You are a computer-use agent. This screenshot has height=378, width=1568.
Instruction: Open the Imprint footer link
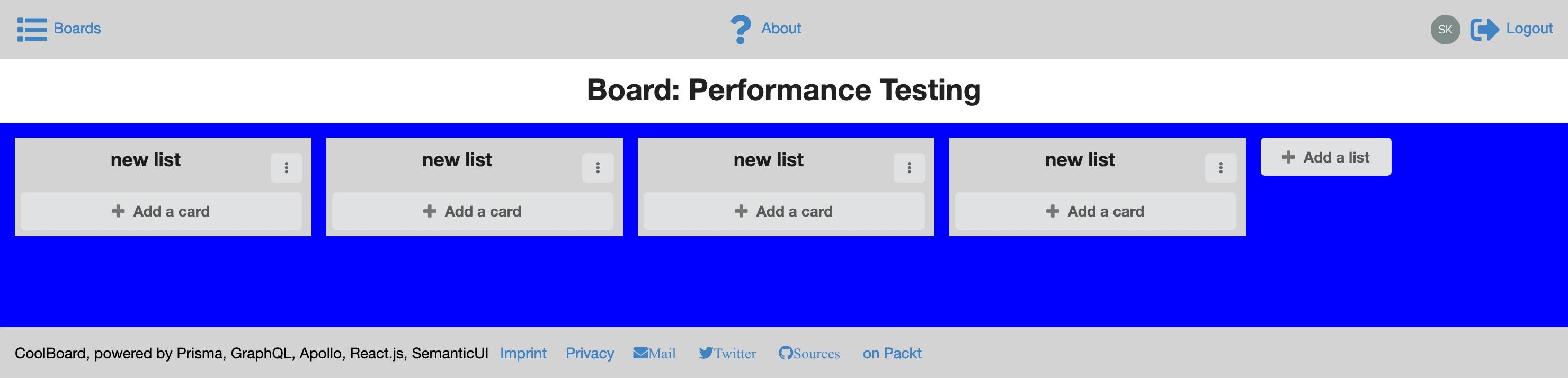(523, 354)
